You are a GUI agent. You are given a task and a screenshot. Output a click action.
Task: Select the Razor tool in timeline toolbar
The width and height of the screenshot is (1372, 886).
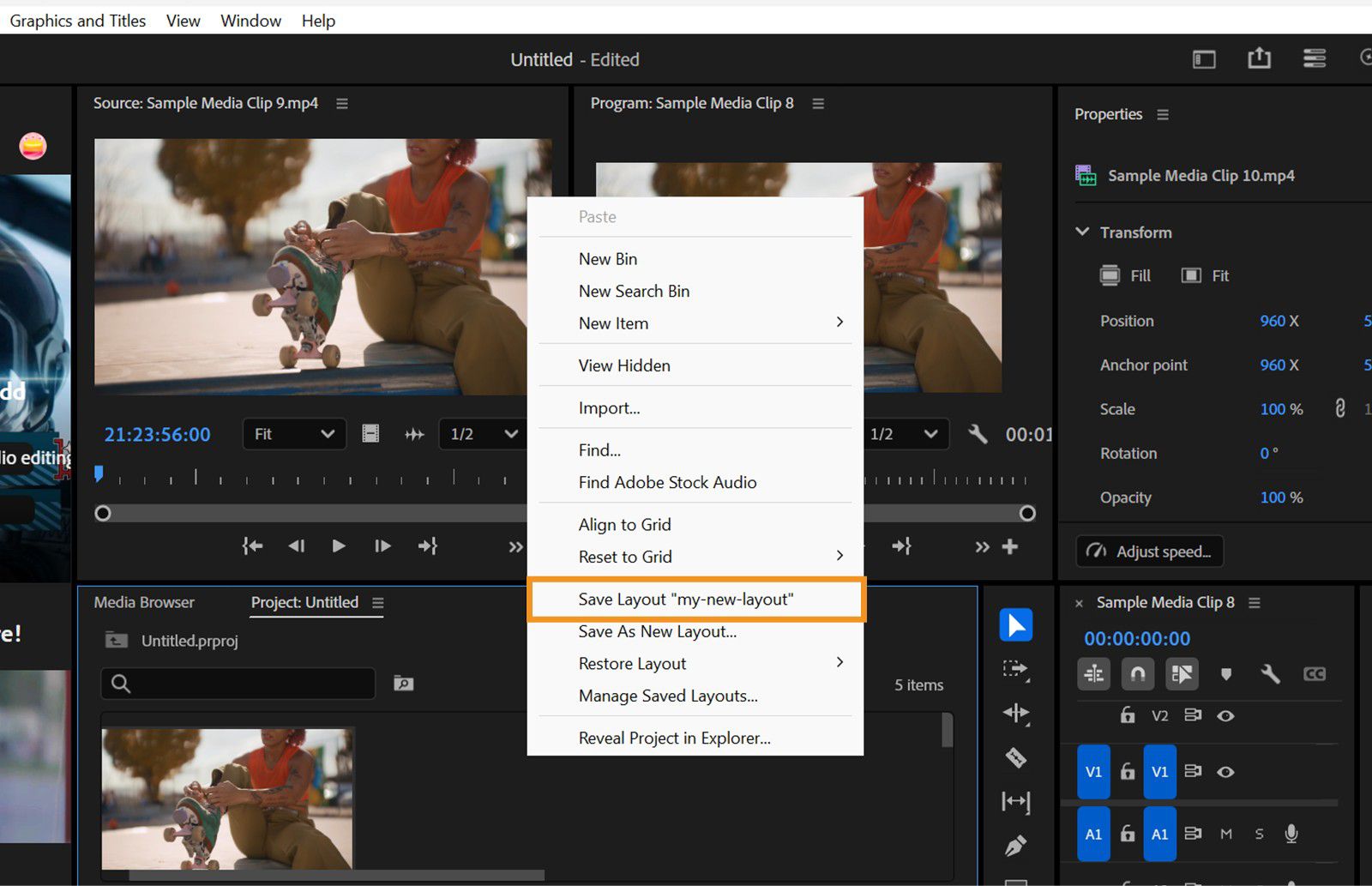click(x=1015, y=759)
